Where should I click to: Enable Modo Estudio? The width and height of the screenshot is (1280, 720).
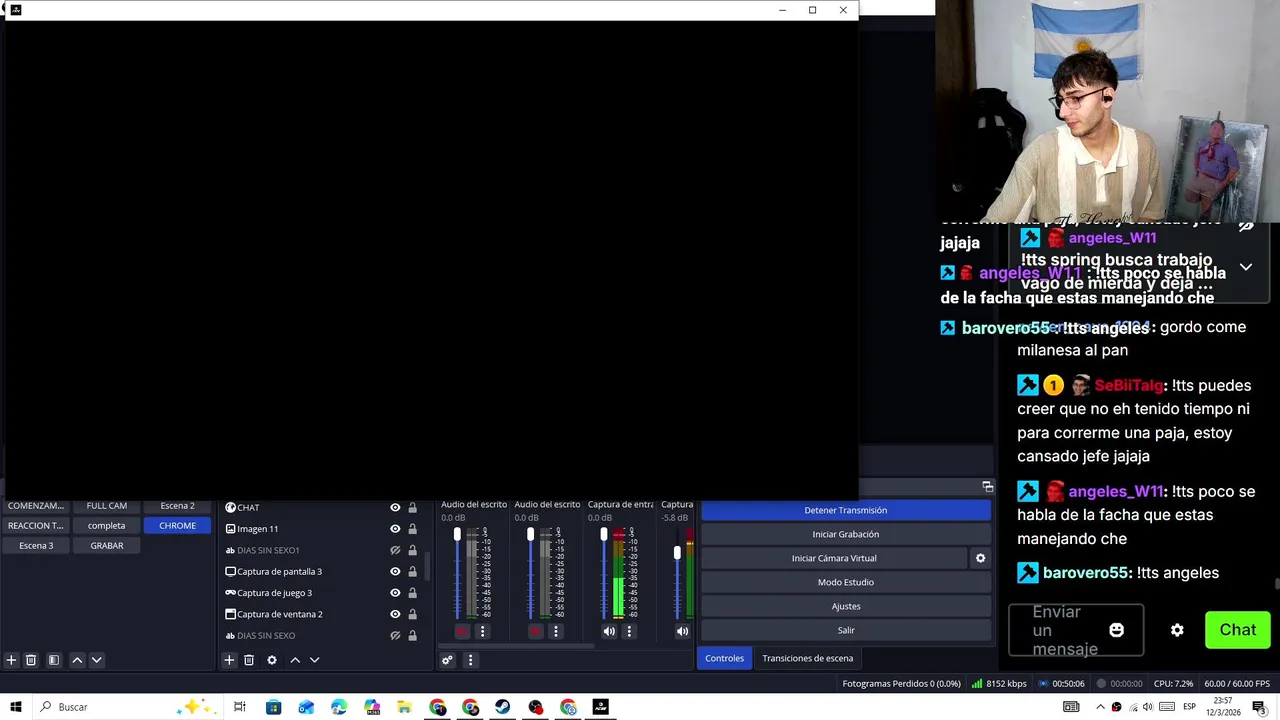point(846,582)
